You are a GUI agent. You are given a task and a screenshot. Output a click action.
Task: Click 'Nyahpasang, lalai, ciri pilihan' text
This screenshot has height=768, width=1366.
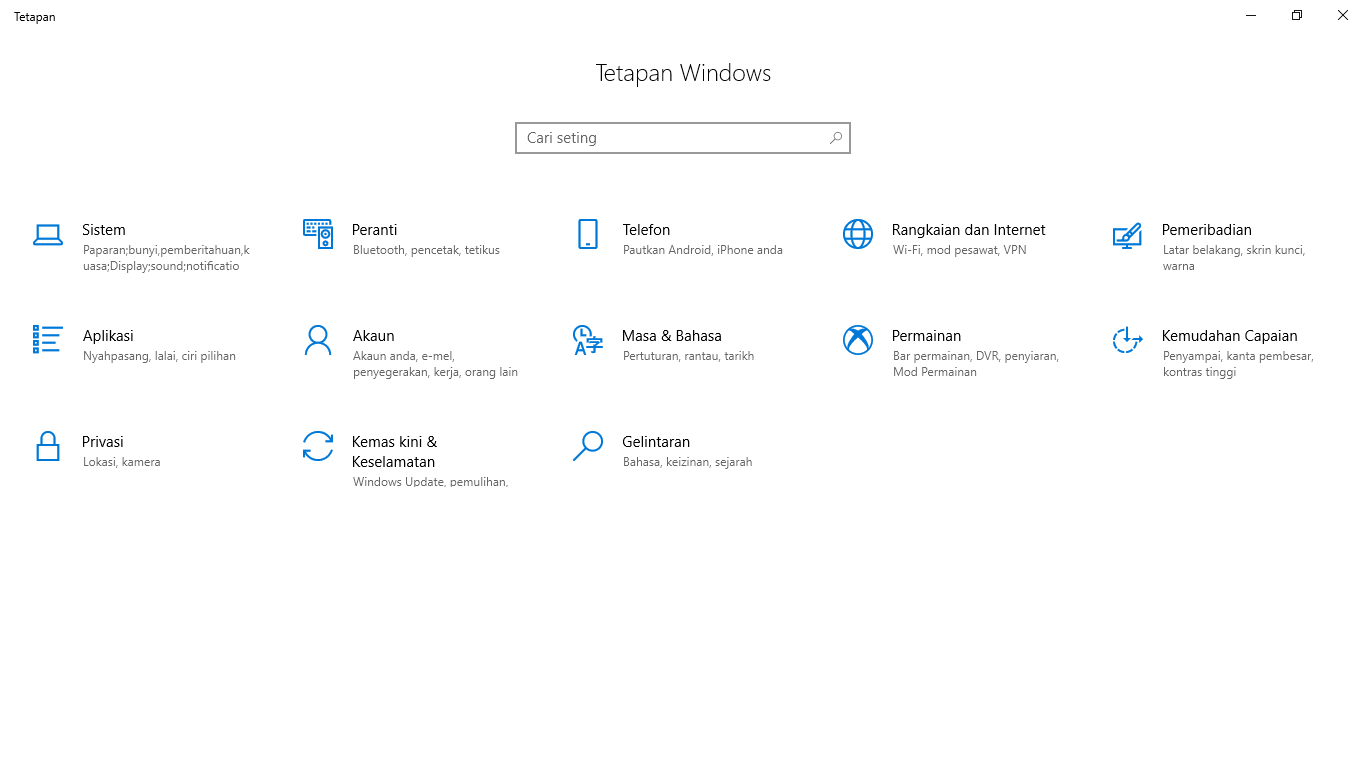160,356
